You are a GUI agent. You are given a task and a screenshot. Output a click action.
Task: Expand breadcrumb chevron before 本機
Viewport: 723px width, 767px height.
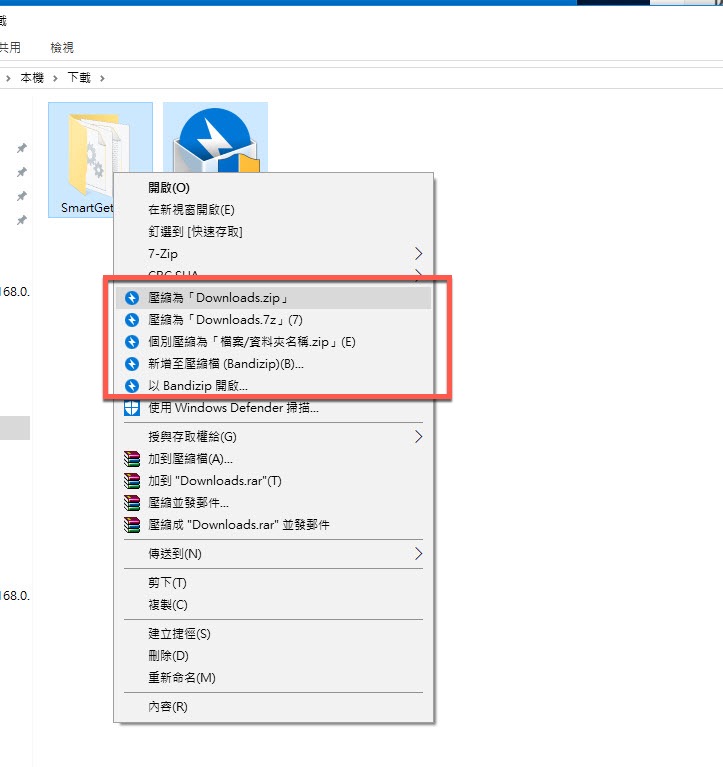(8, 78)
